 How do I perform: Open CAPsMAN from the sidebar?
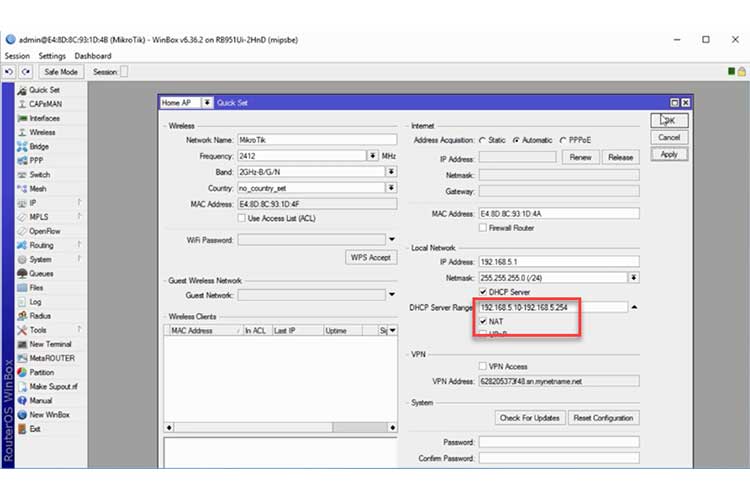click(47, 104)
